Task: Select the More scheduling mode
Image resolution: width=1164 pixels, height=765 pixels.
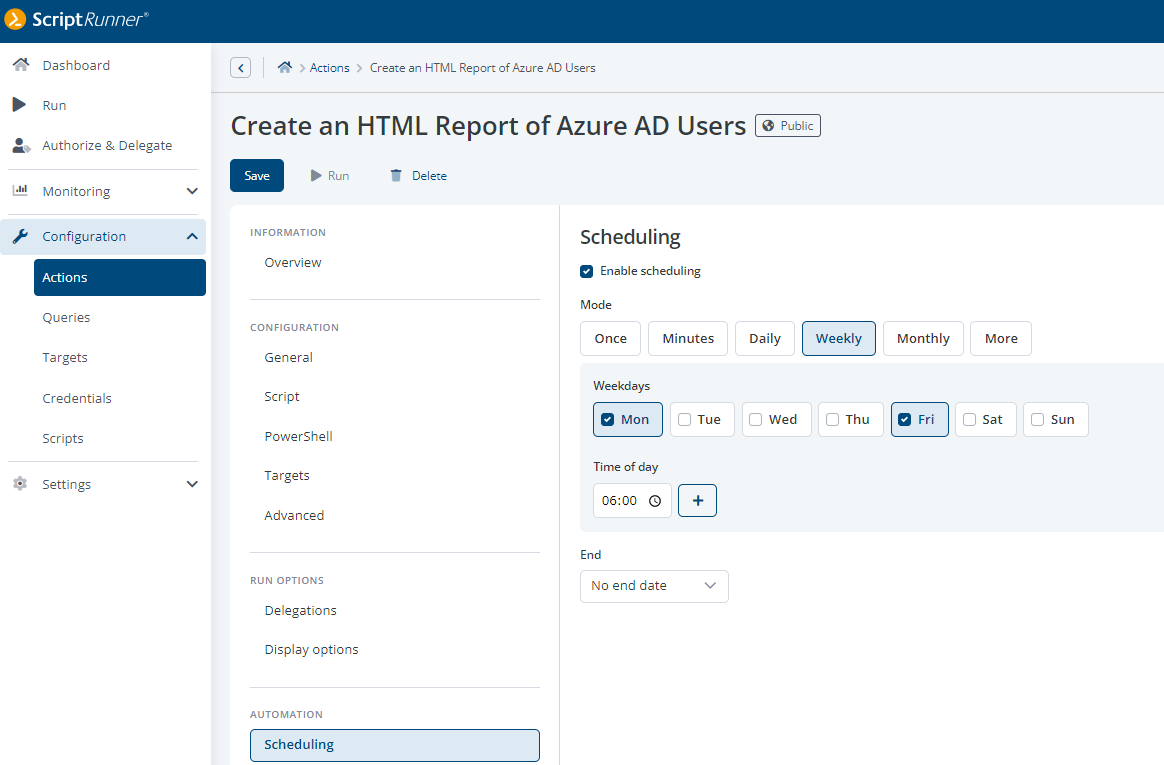Action: (x=1001, y=338)
